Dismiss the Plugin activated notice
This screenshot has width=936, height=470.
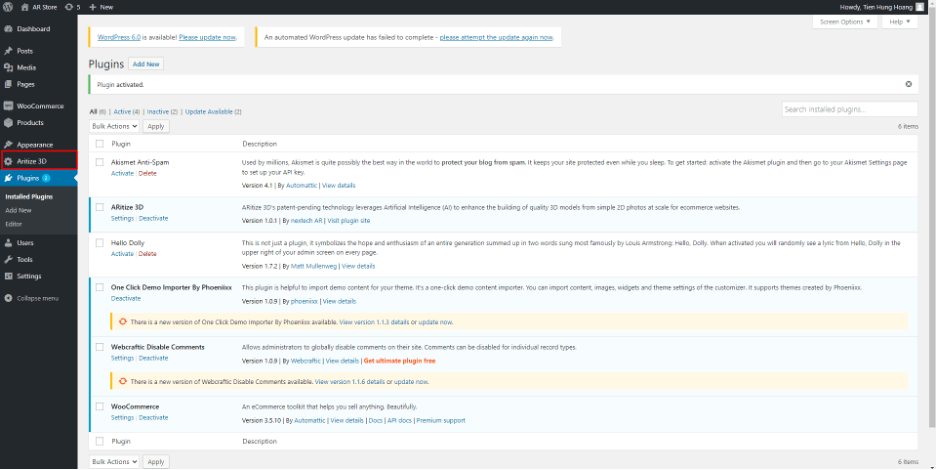[x=909, y=84]
